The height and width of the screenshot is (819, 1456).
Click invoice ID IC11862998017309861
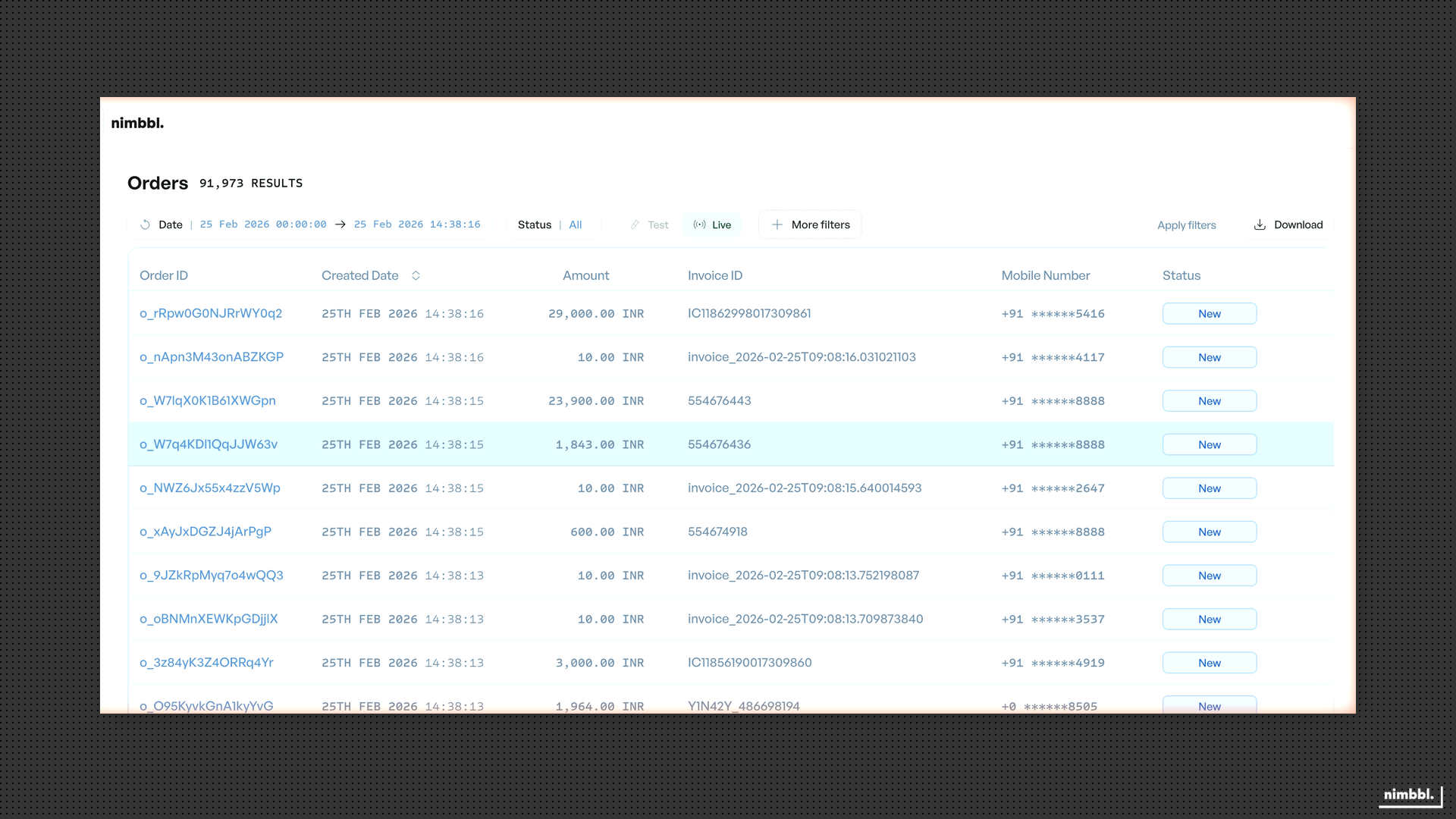749,313
